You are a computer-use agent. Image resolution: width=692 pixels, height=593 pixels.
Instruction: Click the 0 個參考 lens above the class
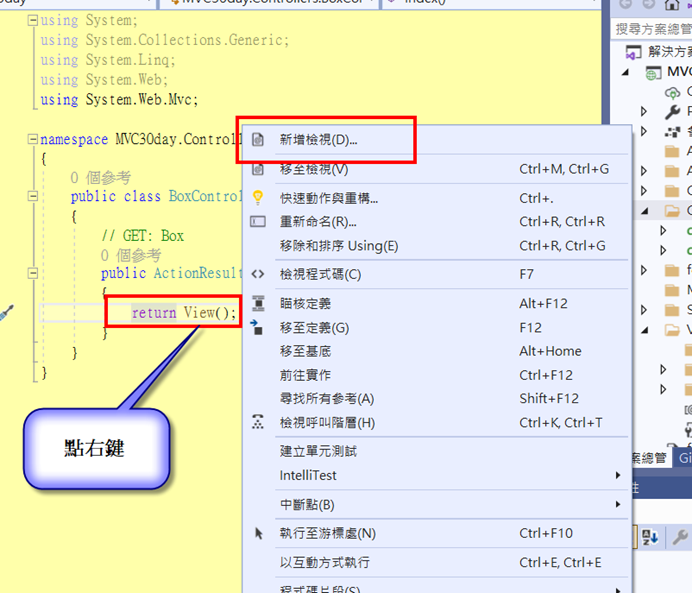(x=101, y=178)
